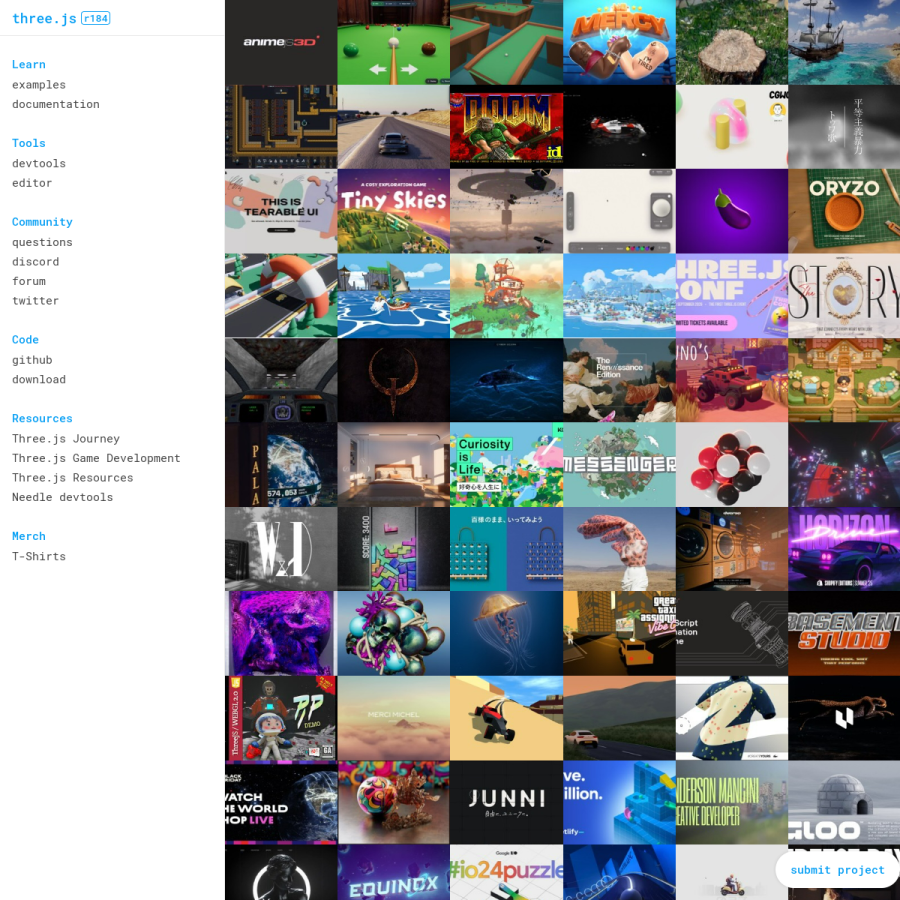Open Needle devtools link
This screenshot has height=900, width=900.
63,496
